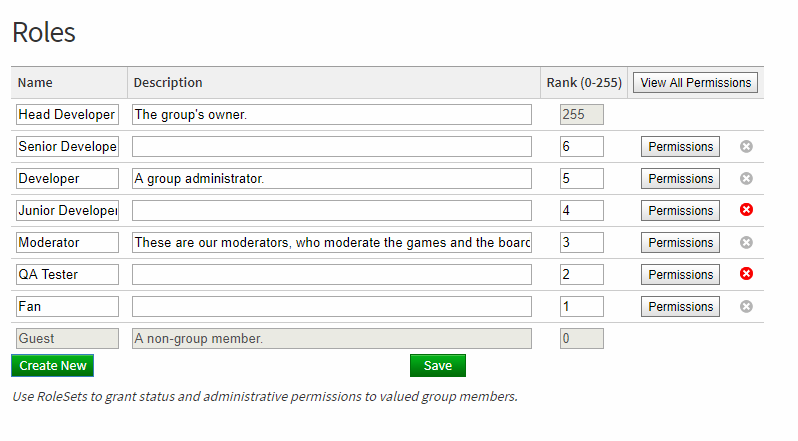Create New role button
Image resolution: width=798 pixels, height=441 pixels.
tap(52, 366)
